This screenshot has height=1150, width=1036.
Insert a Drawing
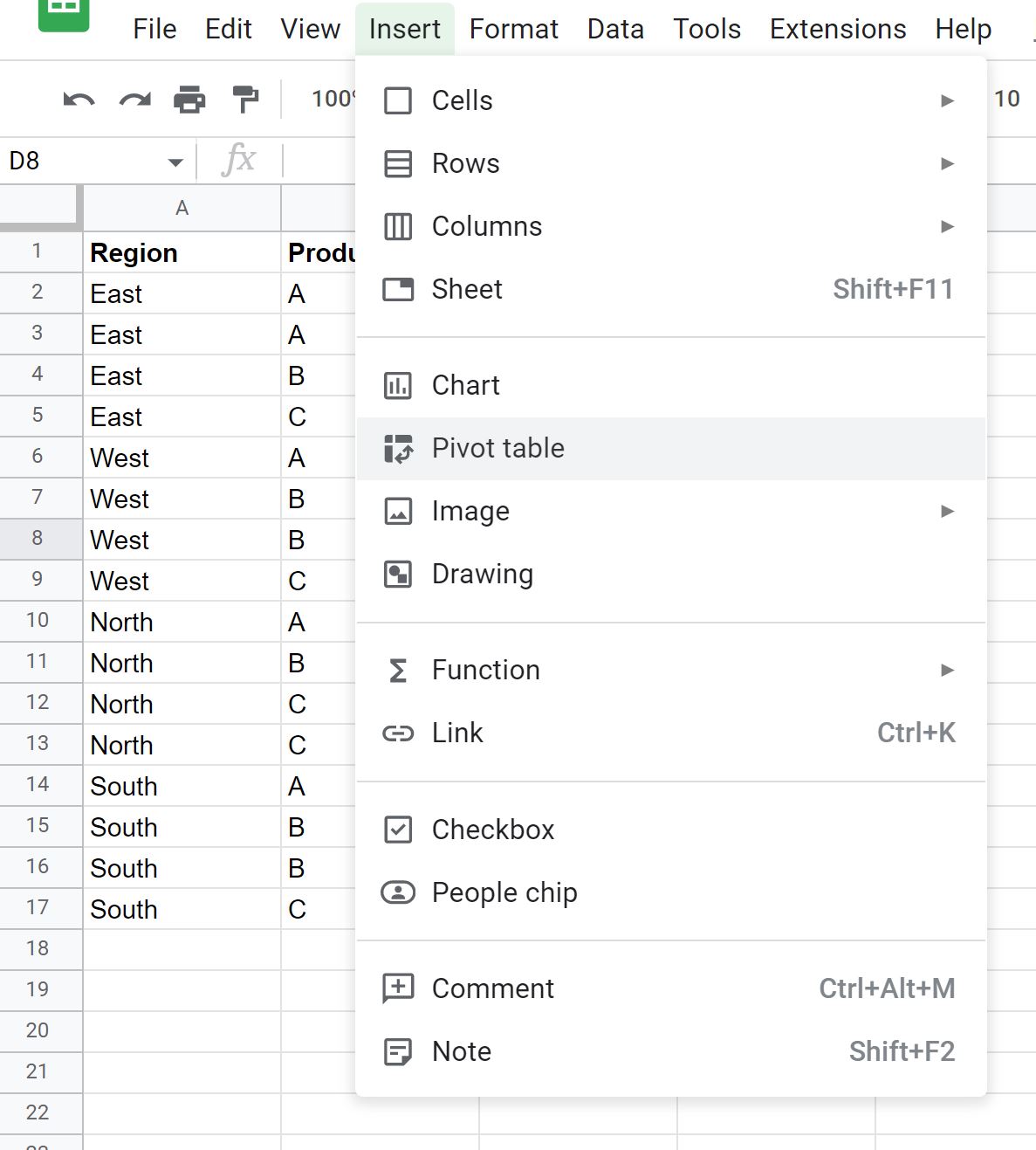(482, 574)
